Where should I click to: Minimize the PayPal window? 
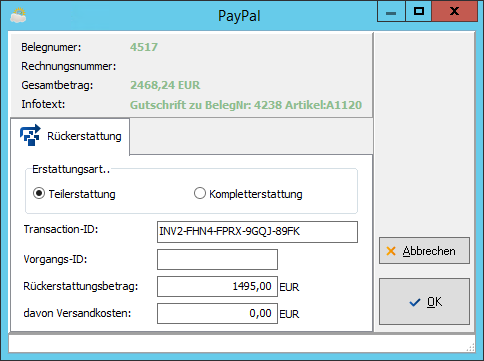point(391,12)
